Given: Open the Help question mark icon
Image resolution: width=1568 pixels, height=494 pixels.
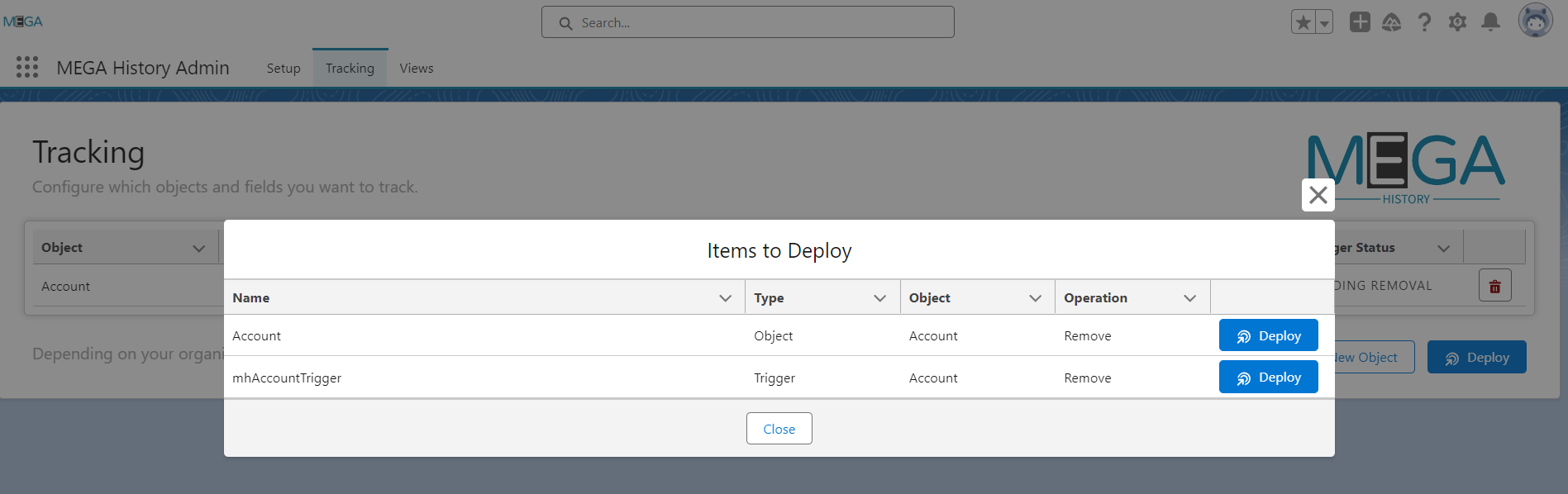Looking at the screenshot, I should click(1424, 22).
